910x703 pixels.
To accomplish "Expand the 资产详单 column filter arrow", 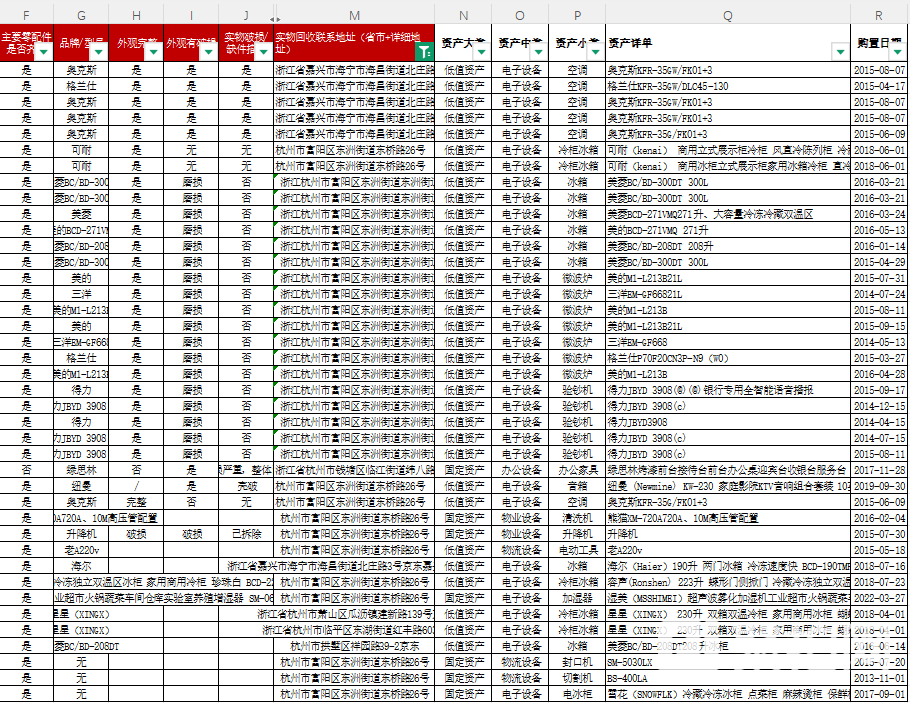I will coord(839,51).
